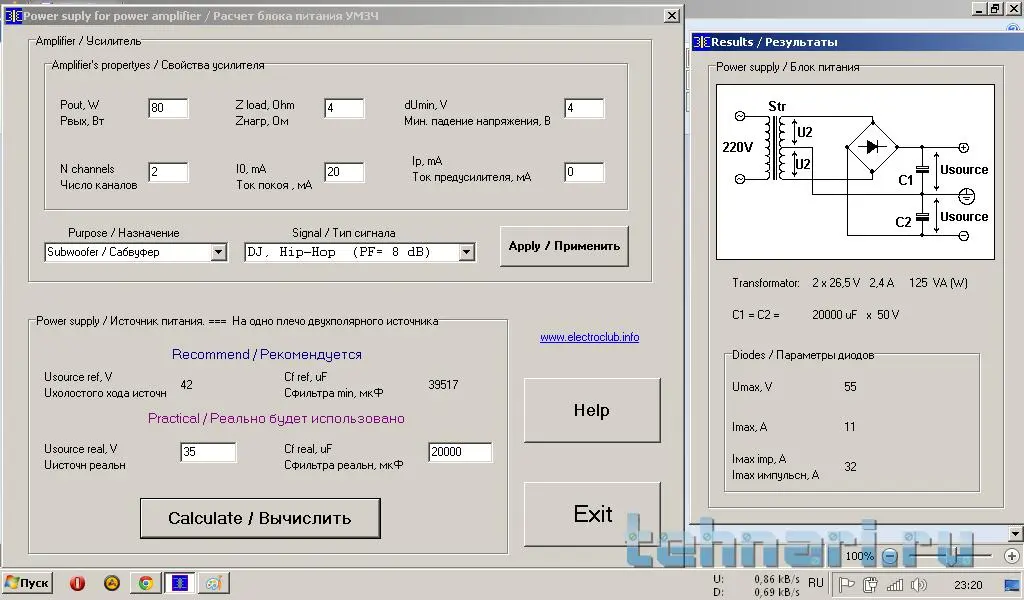Click the zoom in plus button
This screenshot has width=1024, height=600.
[x=1012, y=556]
